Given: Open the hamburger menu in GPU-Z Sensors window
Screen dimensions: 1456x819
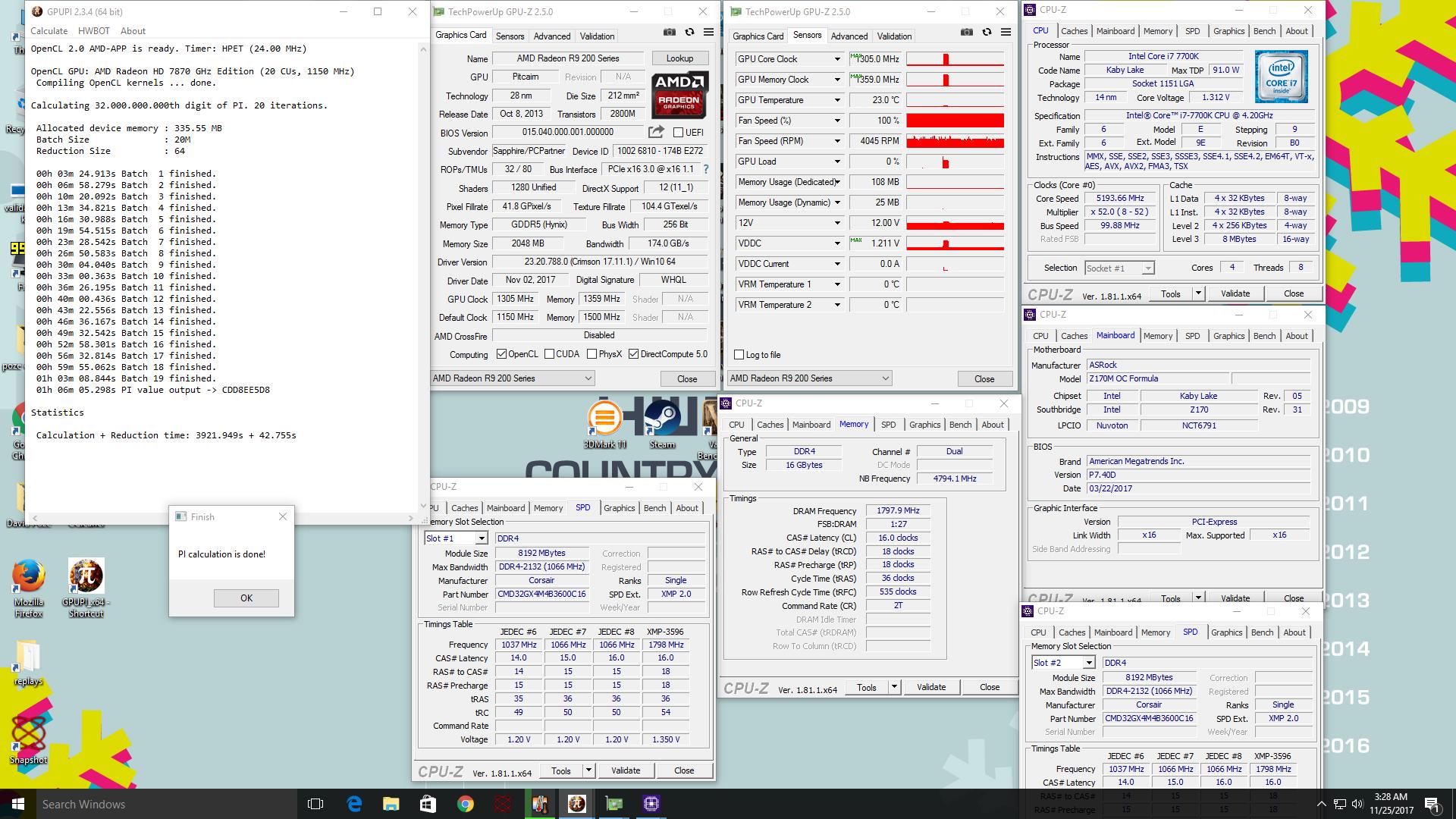Looking at the screenshot, I should pos(1006,33).
